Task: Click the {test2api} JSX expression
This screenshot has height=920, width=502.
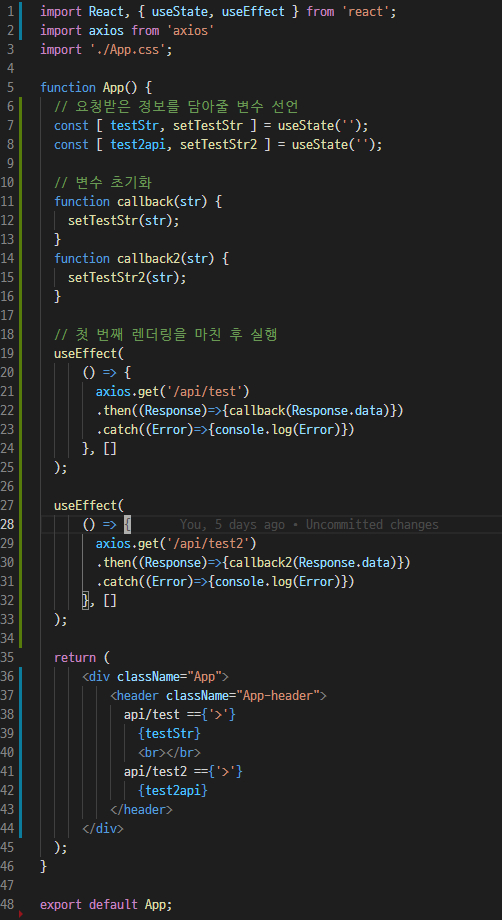Action: click(173, 791)
